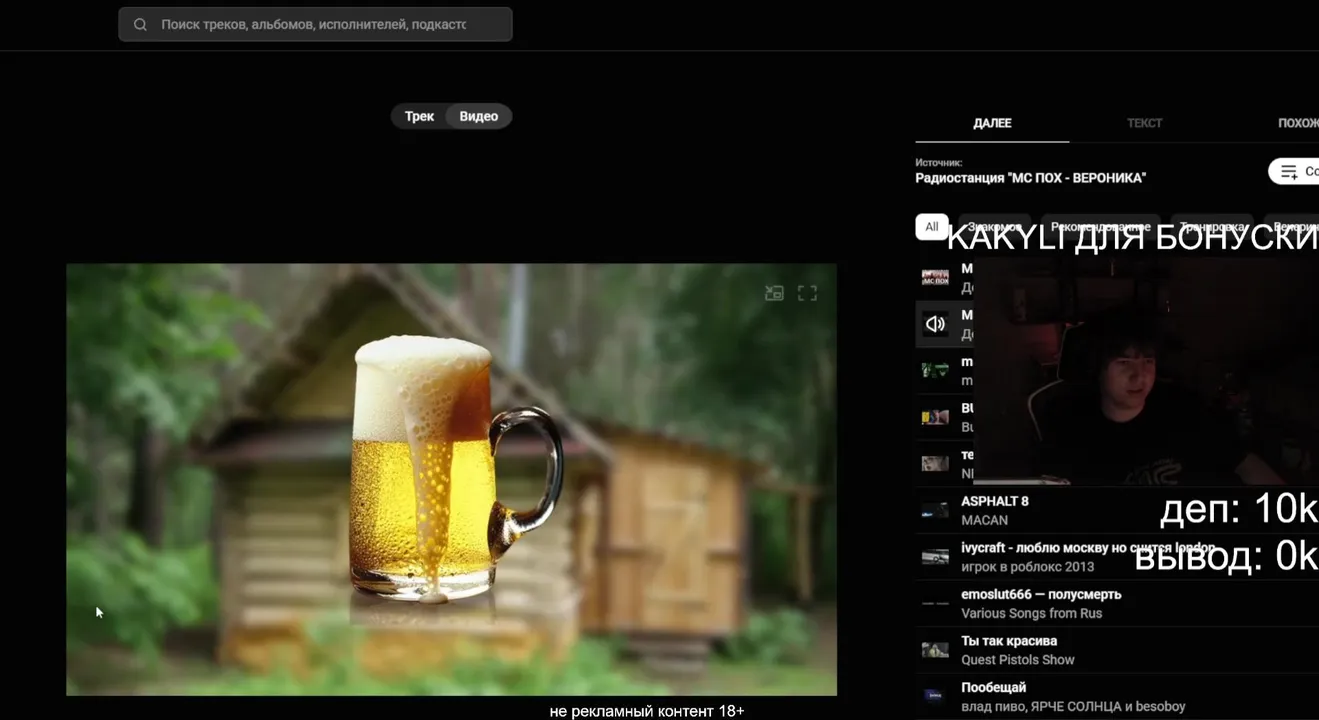The height and width of the screenshot is (720, 1319).
Task: Click the cover of the track starting with BU
Action: pos(935,417)
